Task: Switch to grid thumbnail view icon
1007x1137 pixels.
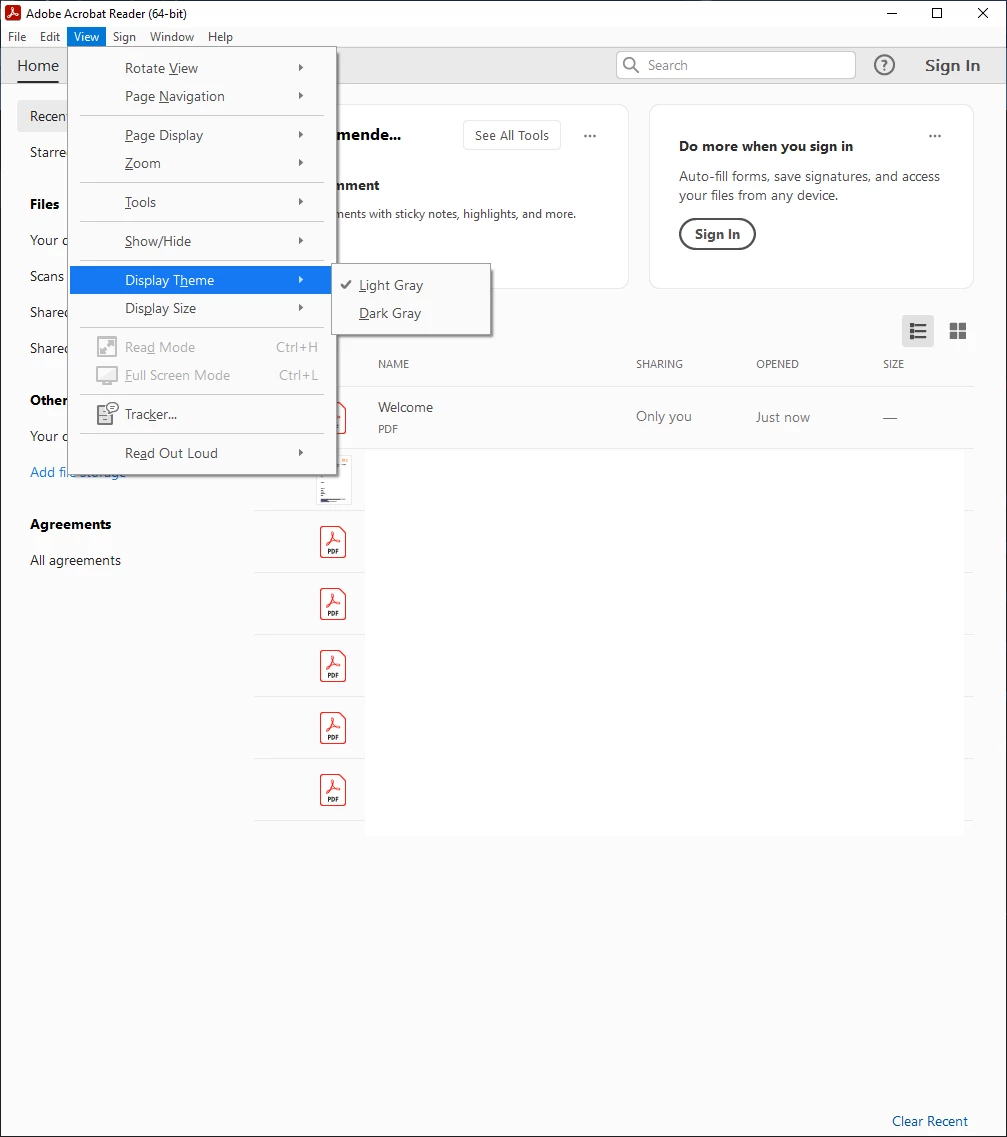Action: (x=958, y=331)
